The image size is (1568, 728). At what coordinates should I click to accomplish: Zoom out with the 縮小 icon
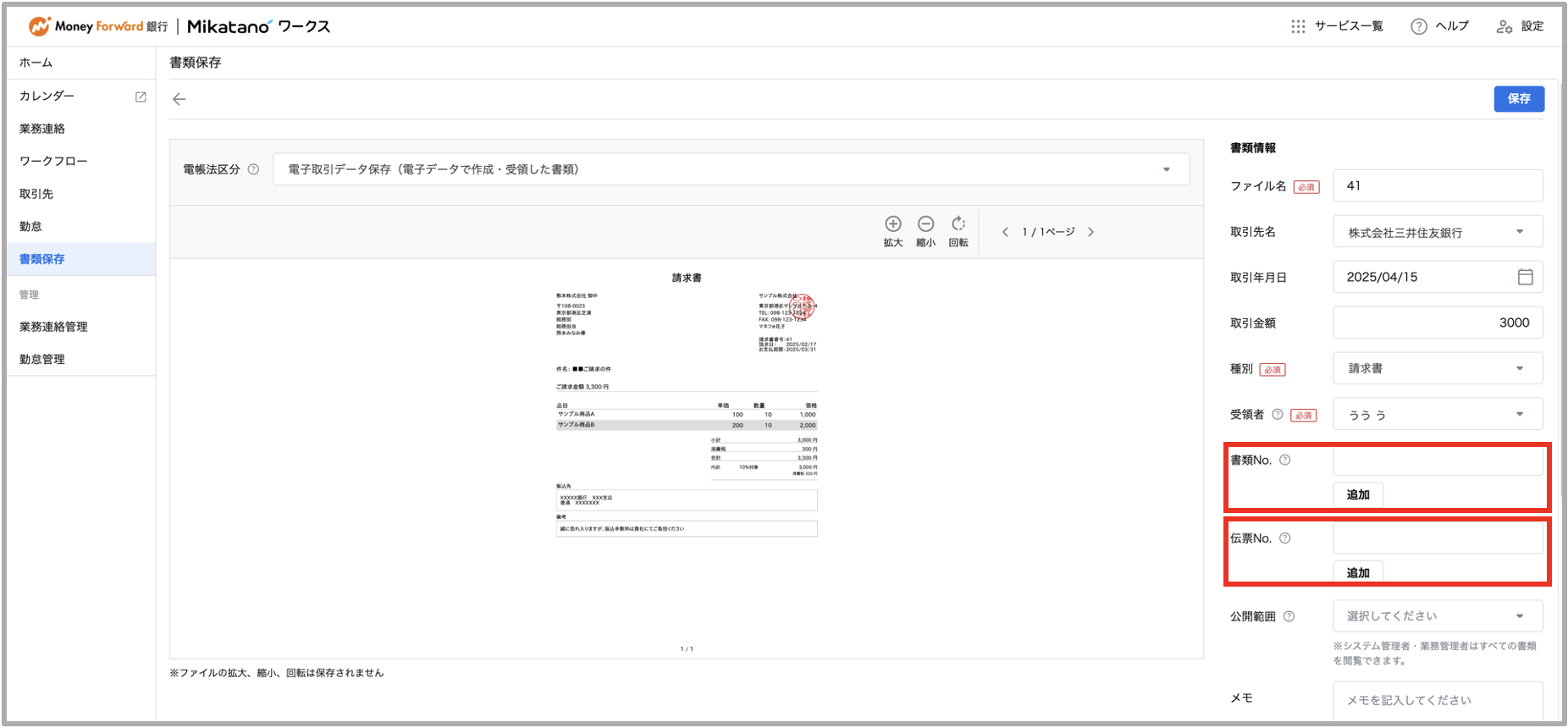926,223
